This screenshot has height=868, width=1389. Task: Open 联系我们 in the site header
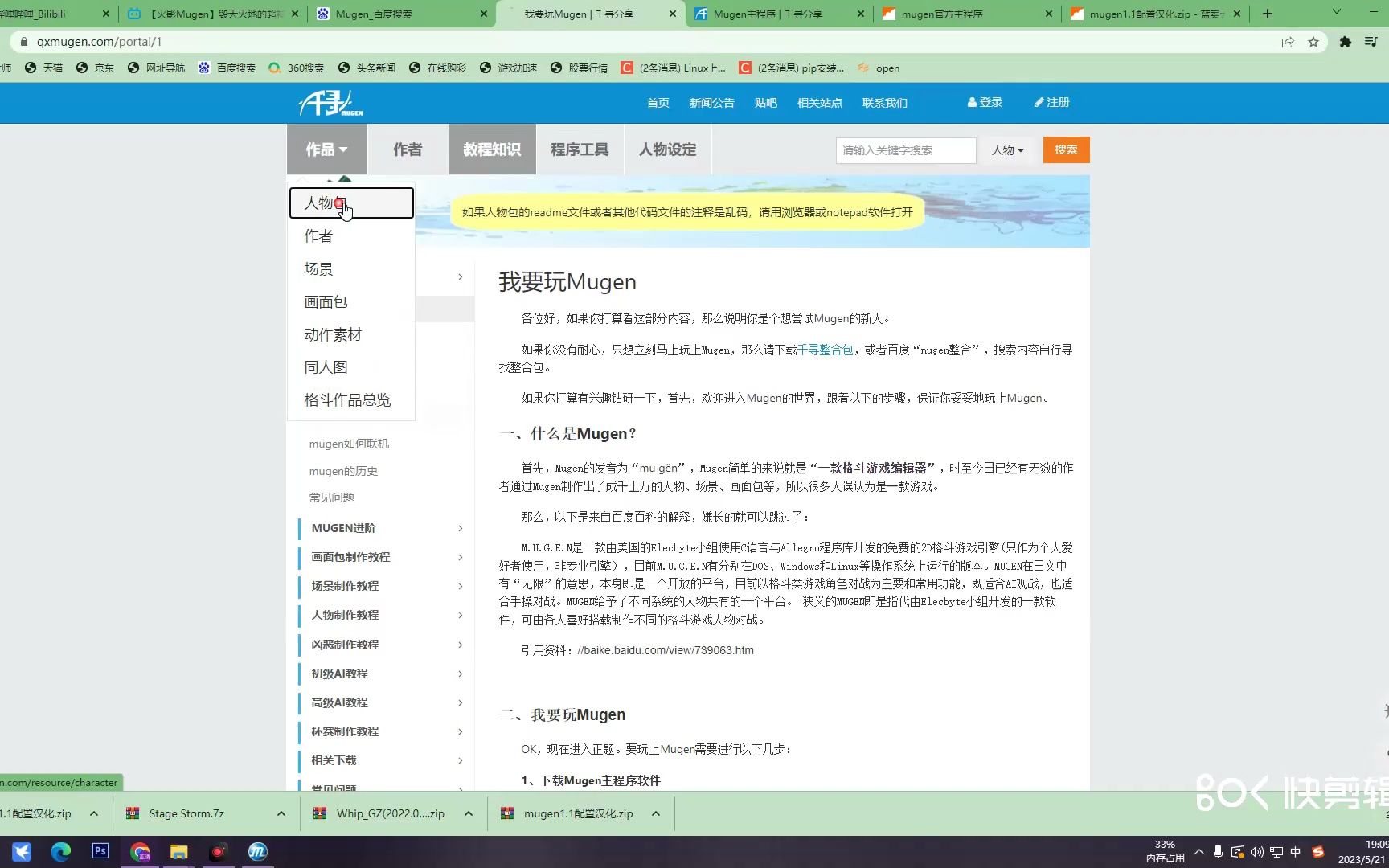tap(885, 103)
